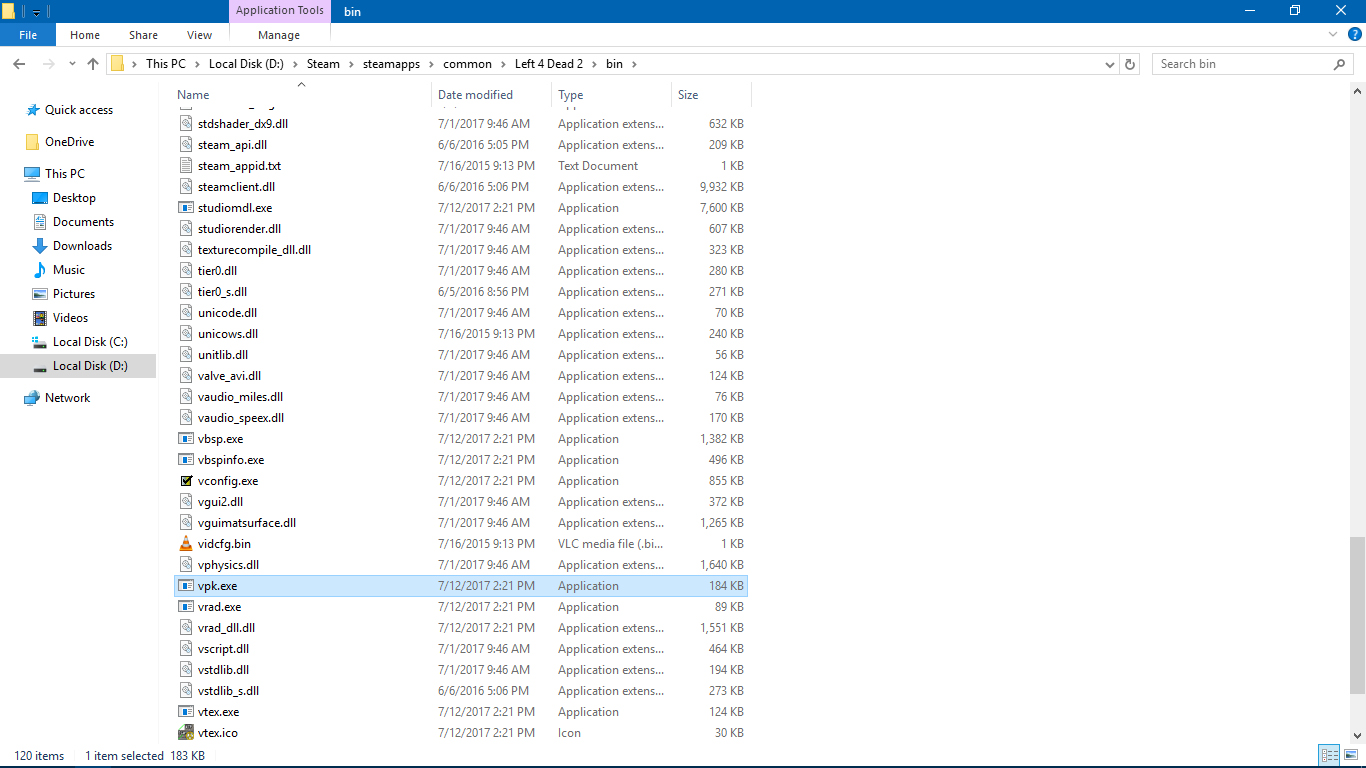Click the Pictures icon in the navigation pane
Image resolution: width=1366 pixels, height=768 pixels.
40,294
